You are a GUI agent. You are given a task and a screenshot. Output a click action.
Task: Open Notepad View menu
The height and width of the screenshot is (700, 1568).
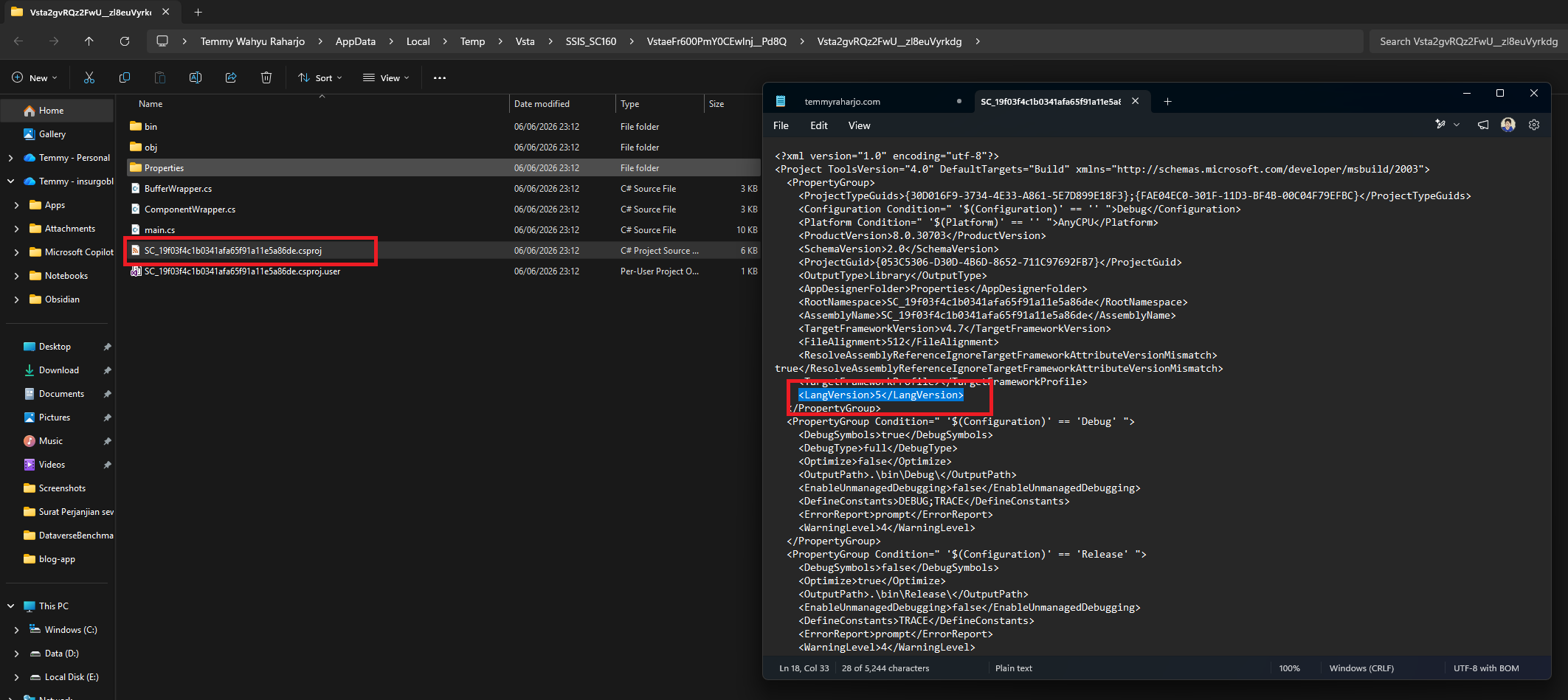tap(859, 125)
